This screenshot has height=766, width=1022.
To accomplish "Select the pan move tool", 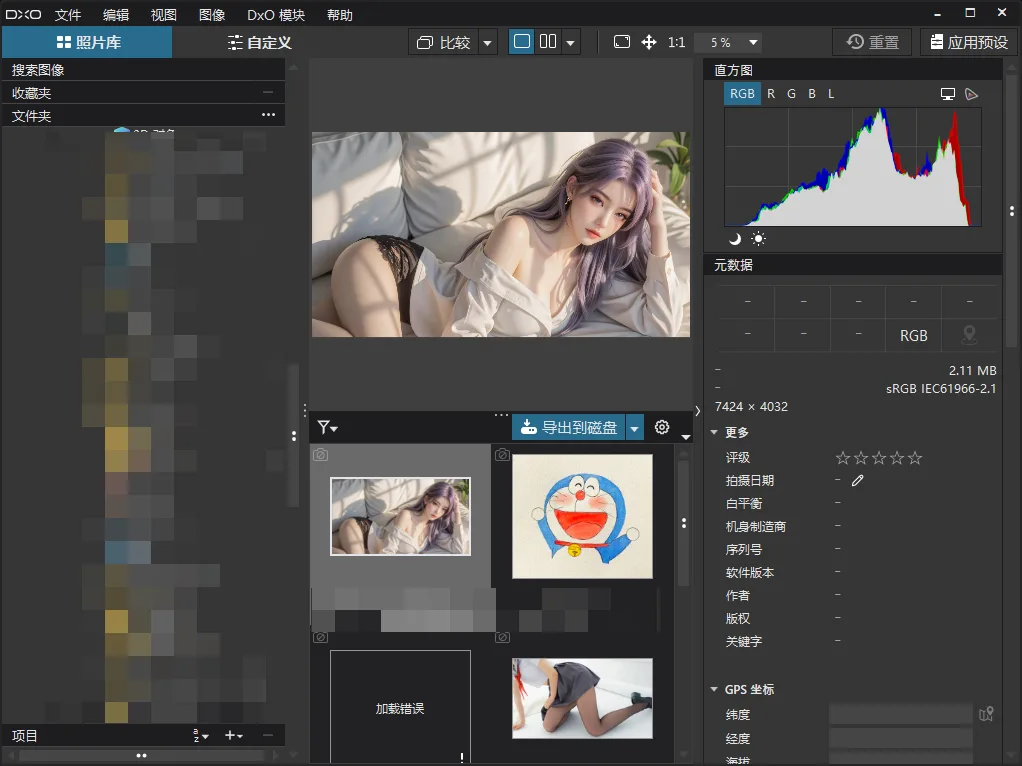I will pos(649,42).
